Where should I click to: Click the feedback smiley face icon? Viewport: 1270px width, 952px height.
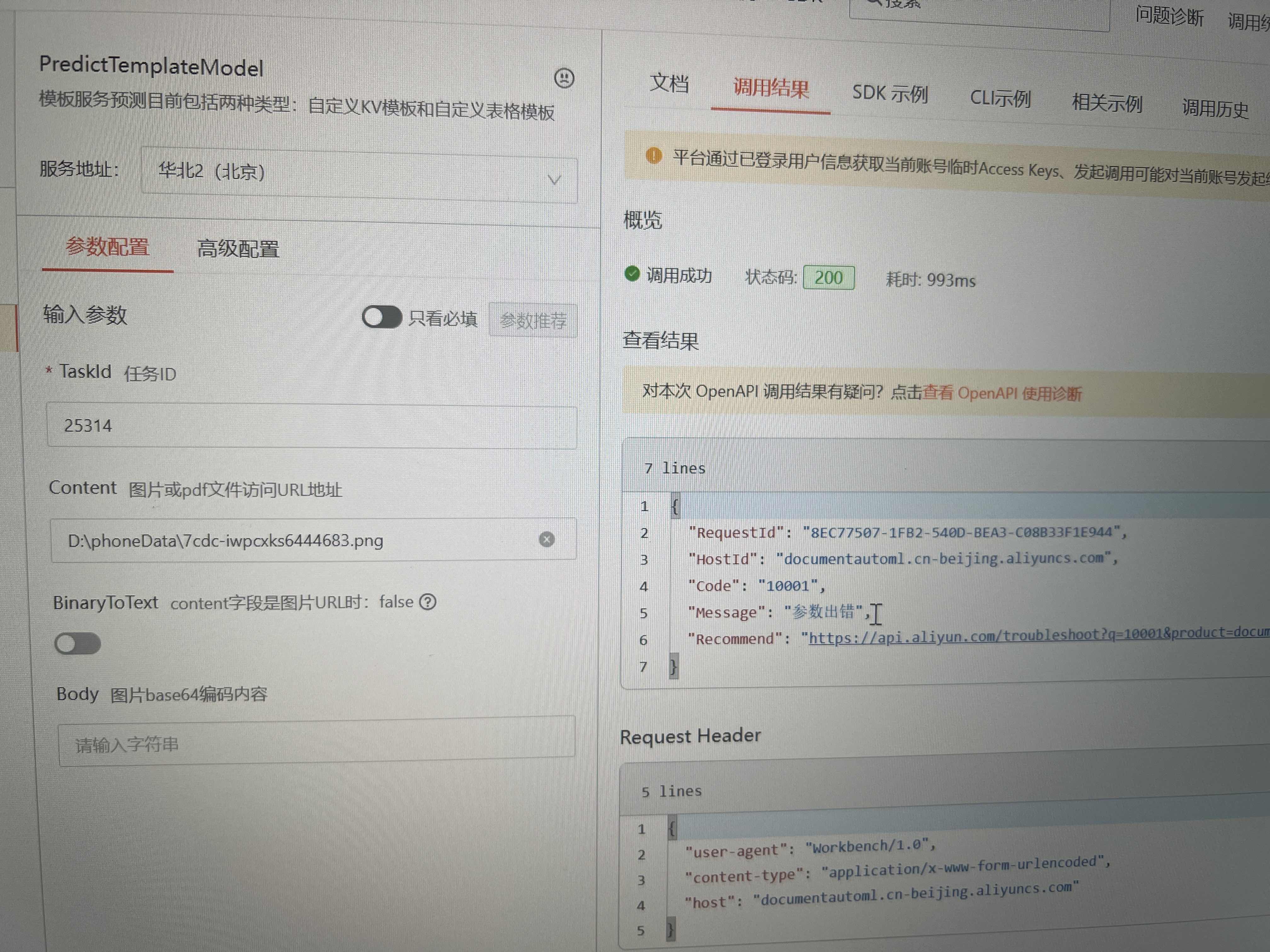(564, 78)
